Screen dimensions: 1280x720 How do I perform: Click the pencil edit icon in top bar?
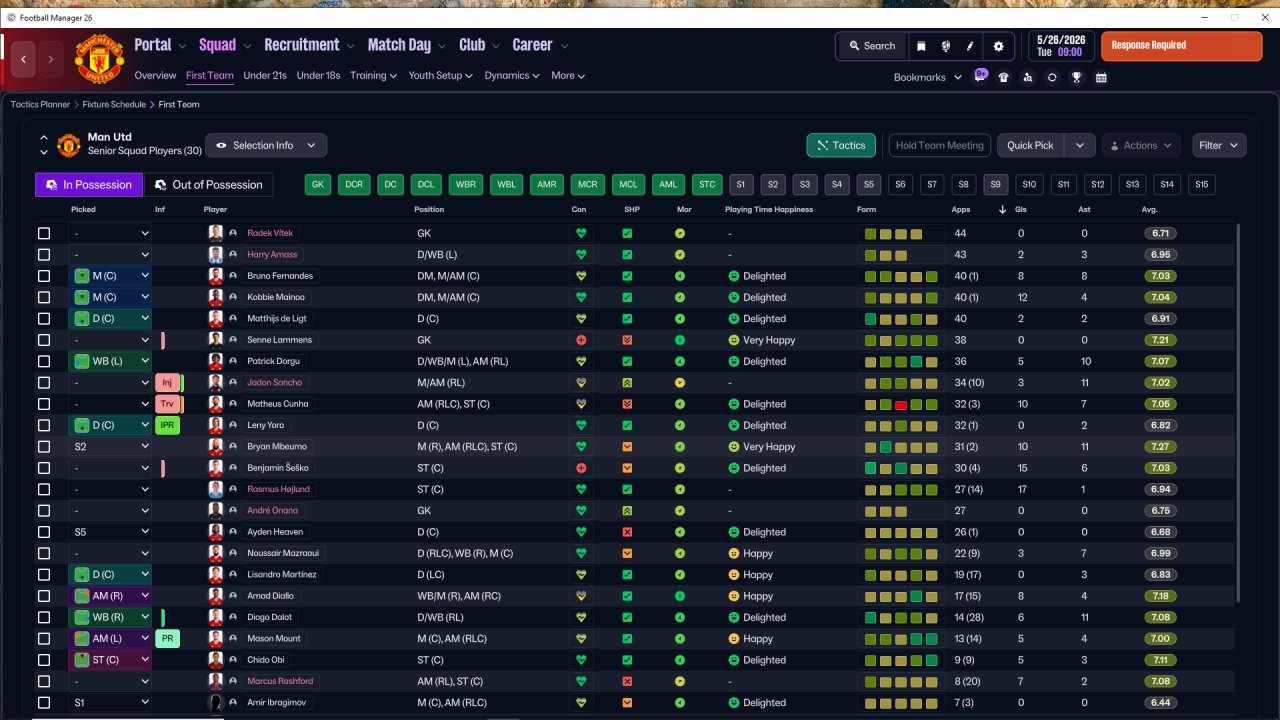point(970,46)
